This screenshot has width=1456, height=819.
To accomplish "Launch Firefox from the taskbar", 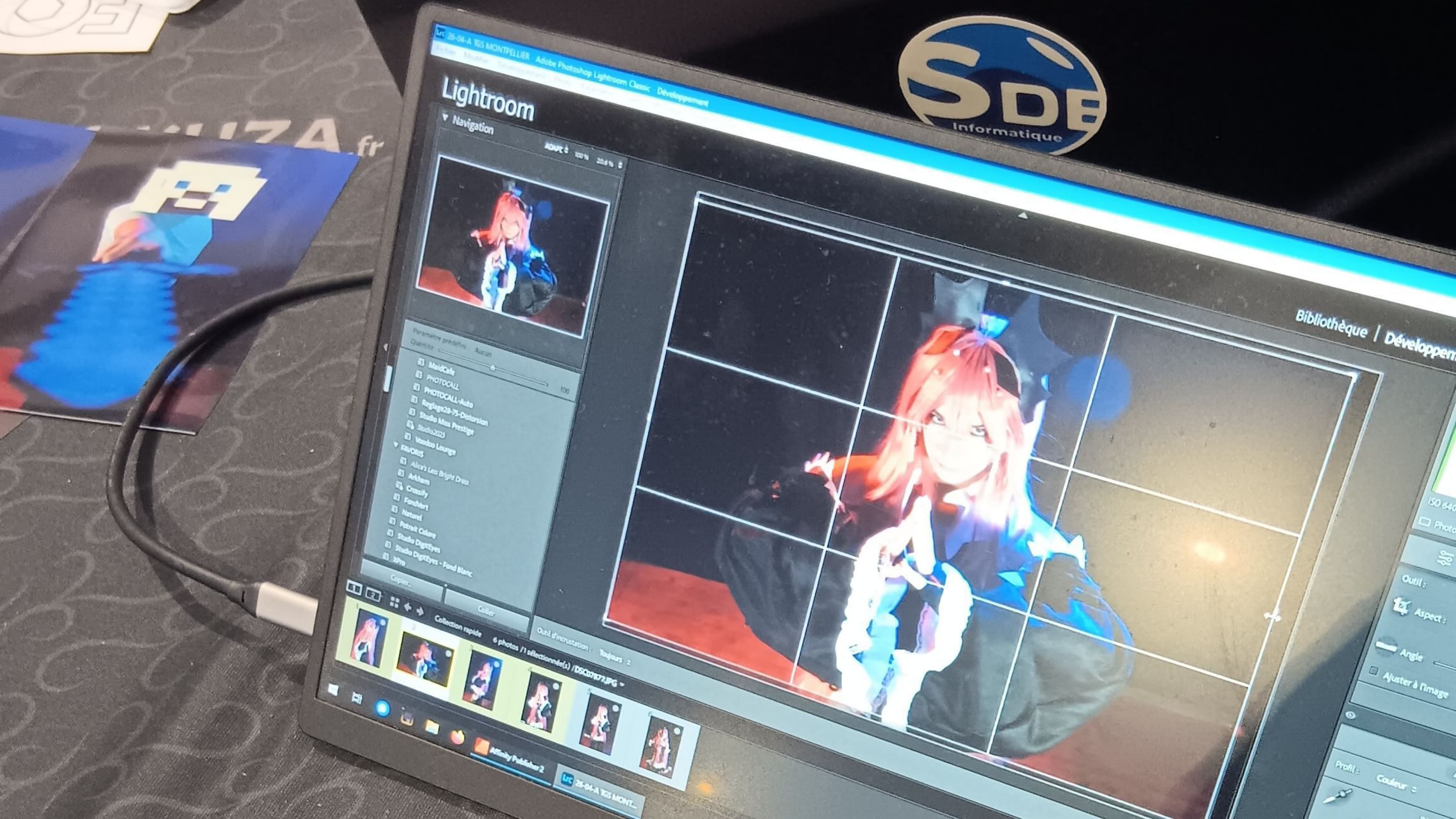I will click(x=457, y=736).
